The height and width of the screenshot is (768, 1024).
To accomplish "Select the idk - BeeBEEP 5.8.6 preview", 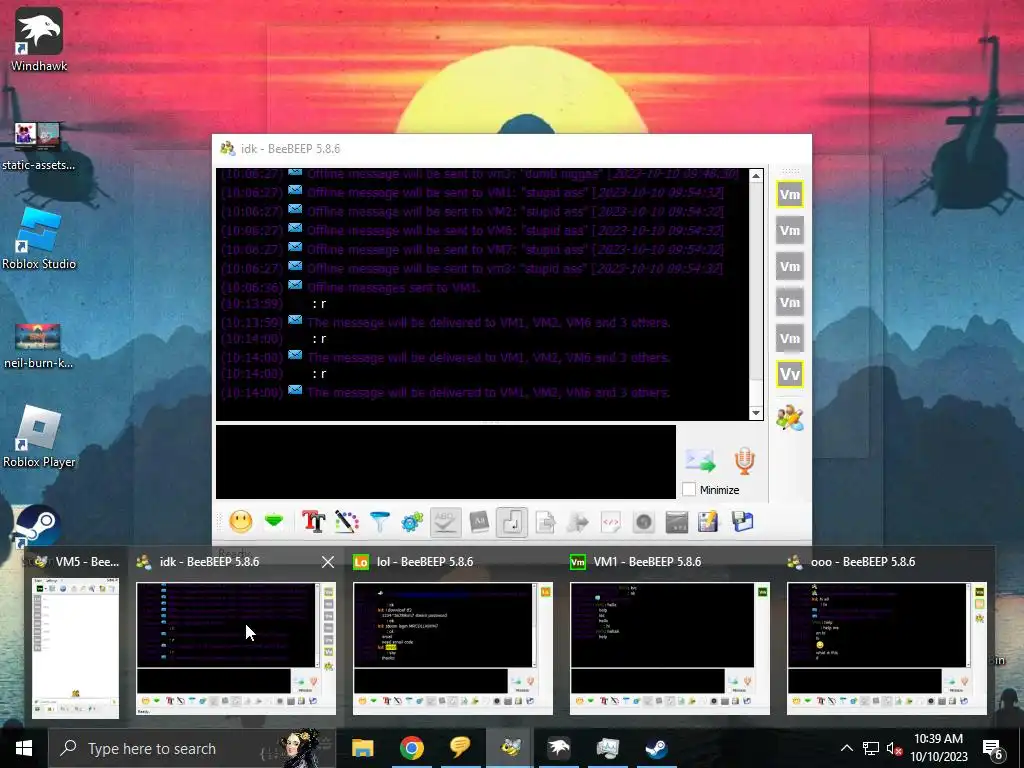I will pyautogui.click(x=236, y=648).
